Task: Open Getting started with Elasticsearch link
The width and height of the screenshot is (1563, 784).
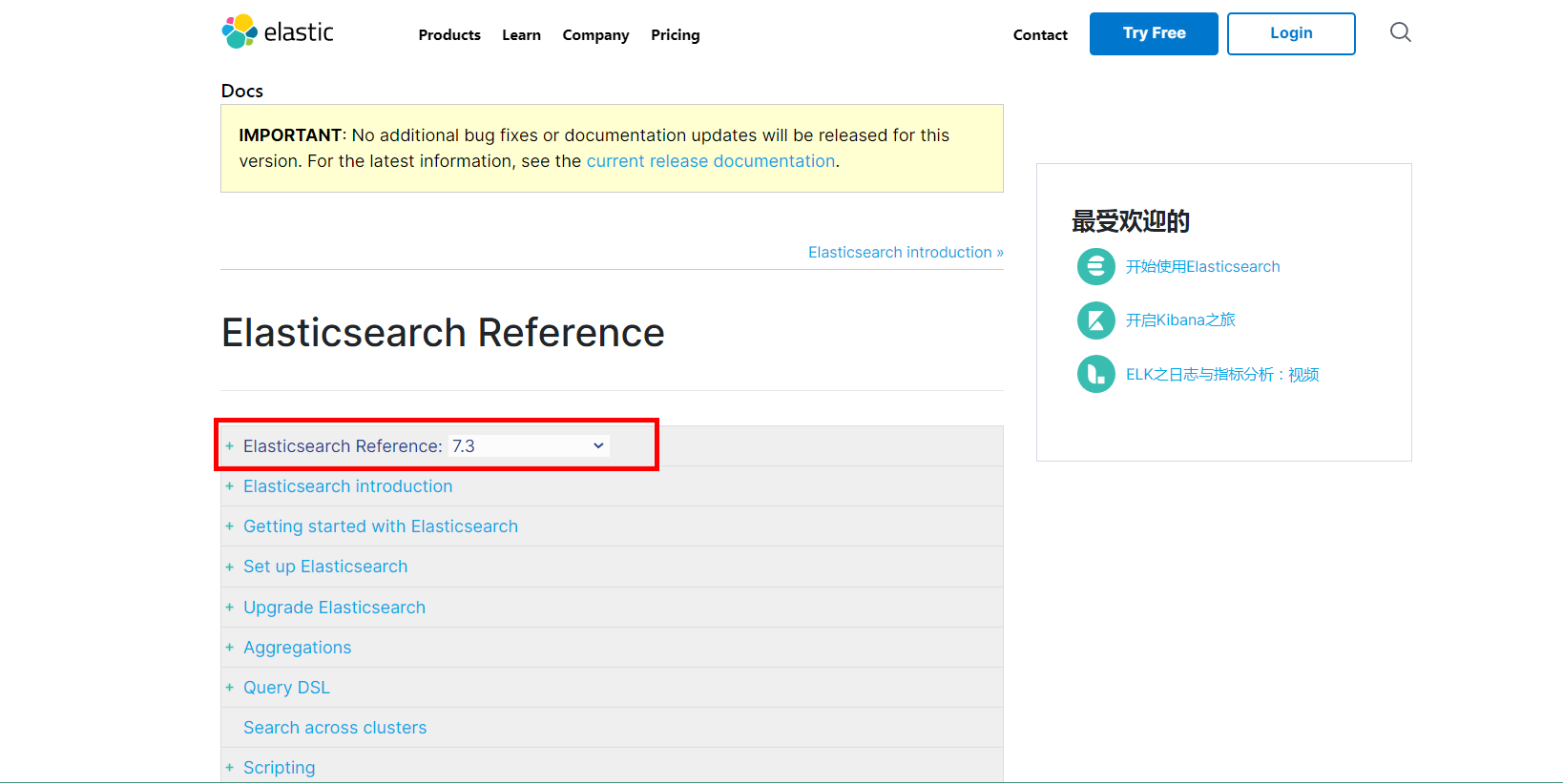Action: [381, 526]
